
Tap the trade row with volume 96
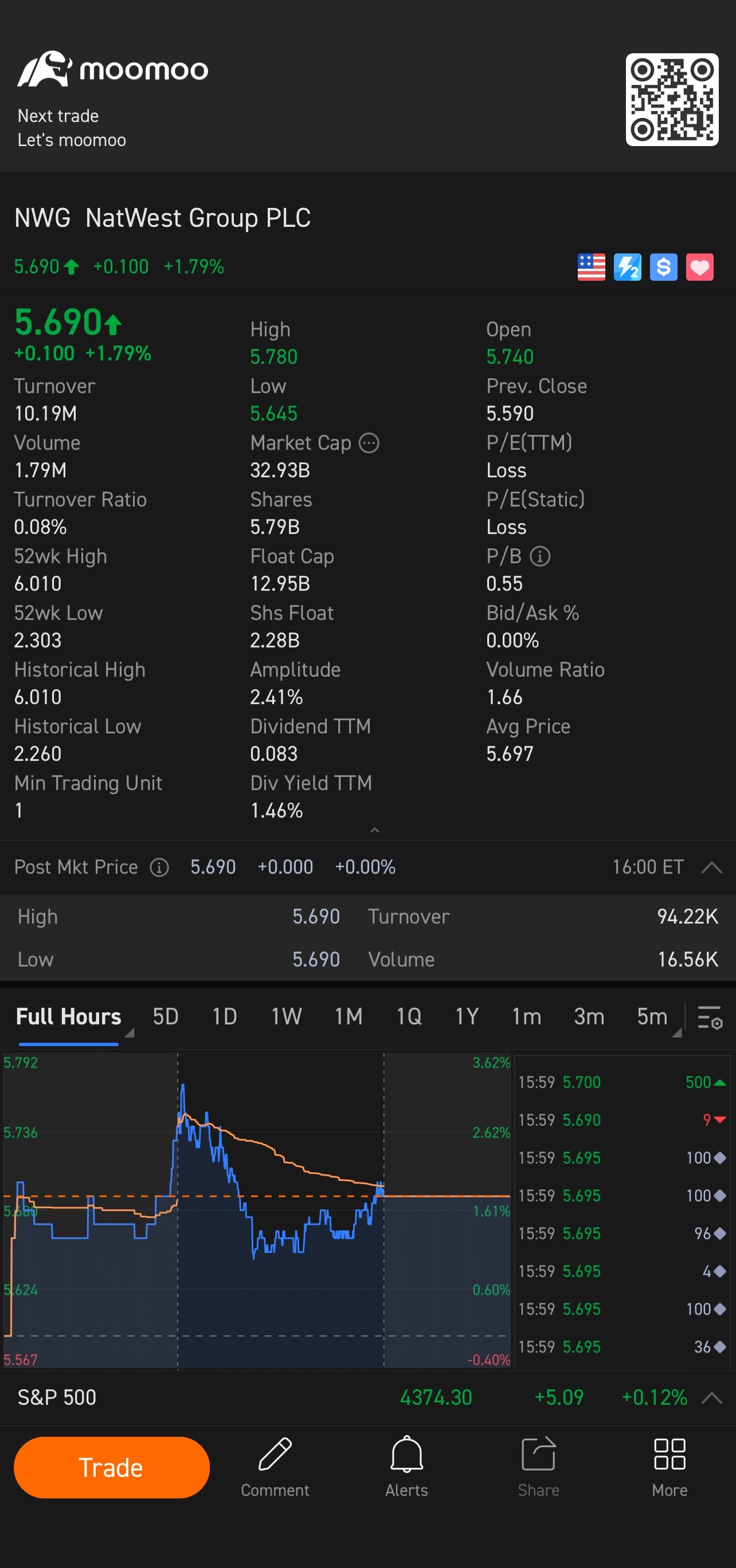pyautogui.click(x=621, y=1233)
